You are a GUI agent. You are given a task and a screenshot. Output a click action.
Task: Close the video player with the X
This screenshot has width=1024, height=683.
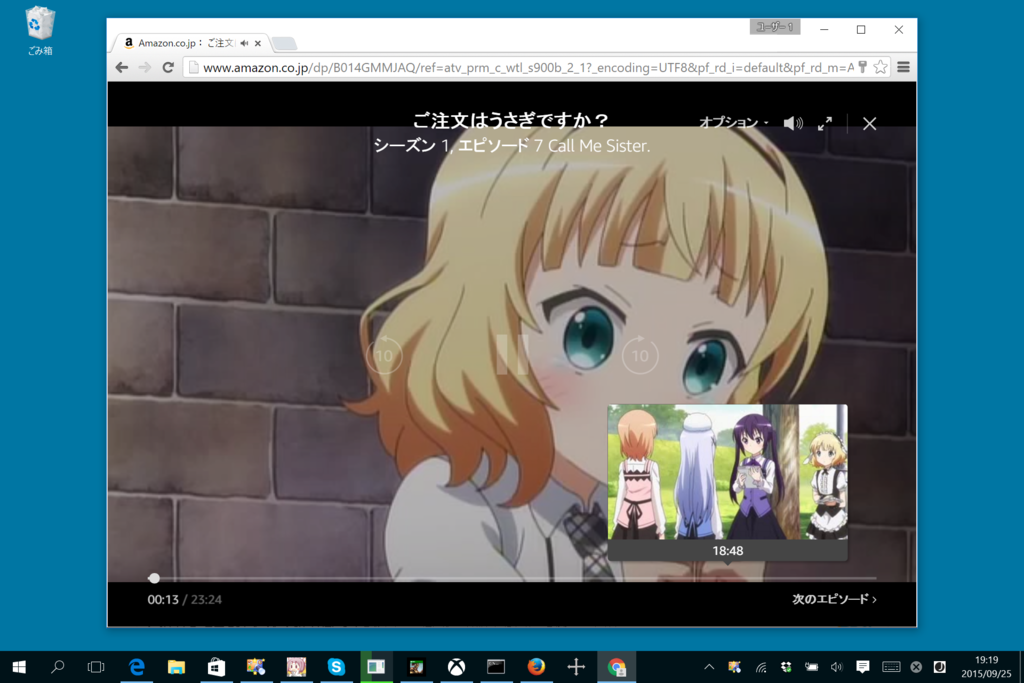point(869,123)
